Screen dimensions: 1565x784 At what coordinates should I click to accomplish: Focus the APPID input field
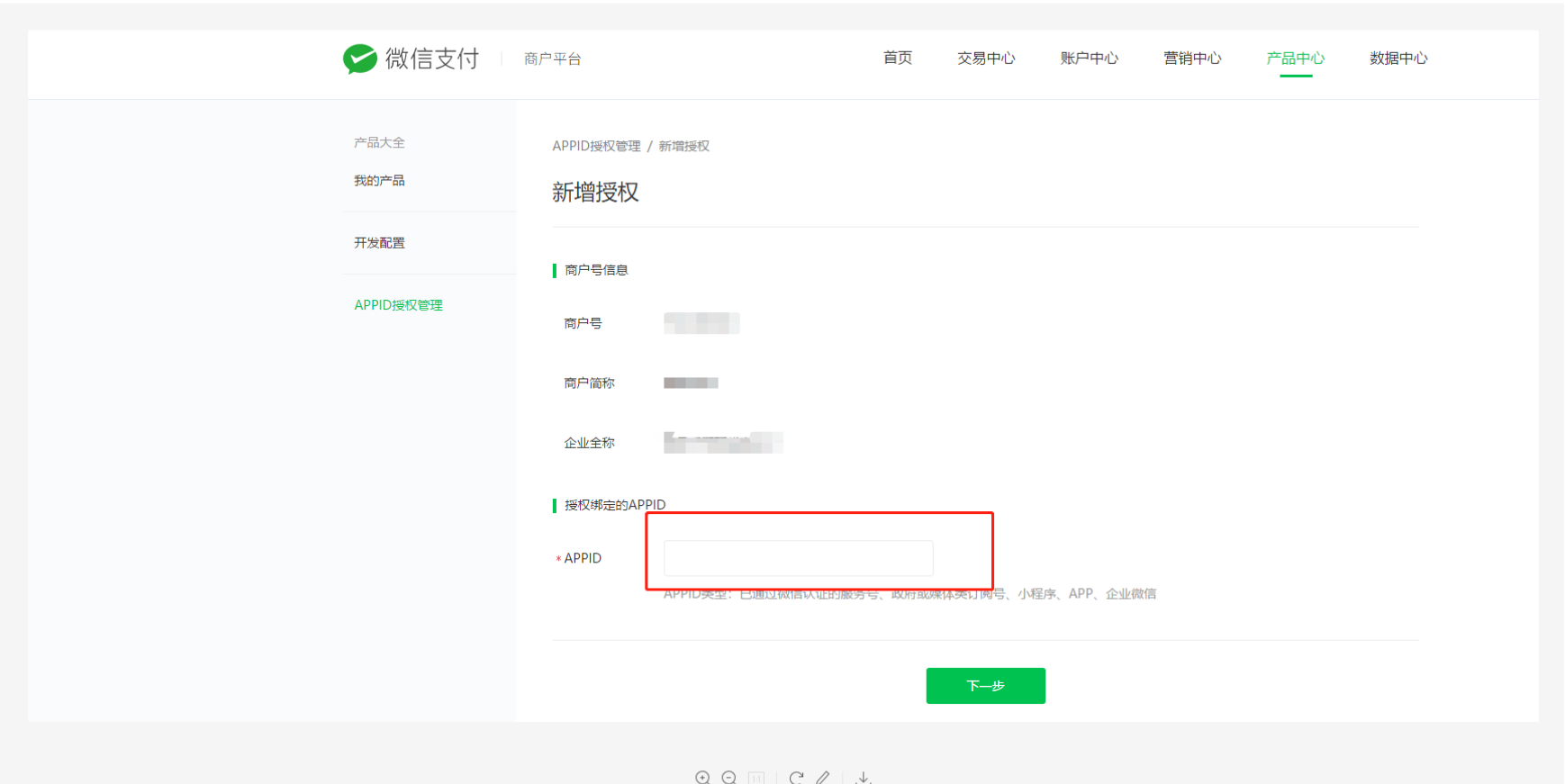798,558
